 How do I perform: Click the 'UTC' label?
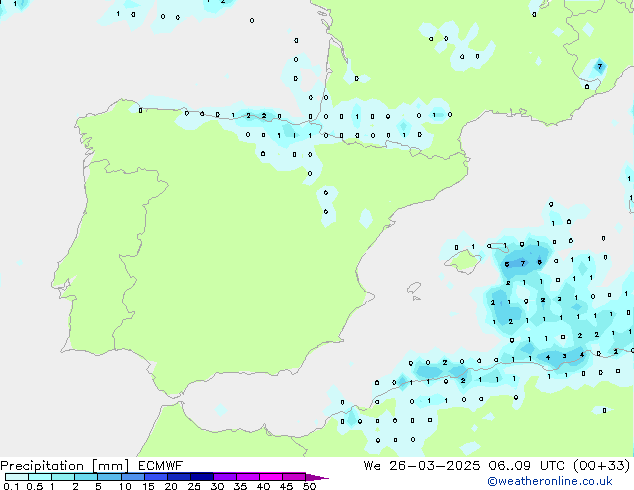(552, 466)
